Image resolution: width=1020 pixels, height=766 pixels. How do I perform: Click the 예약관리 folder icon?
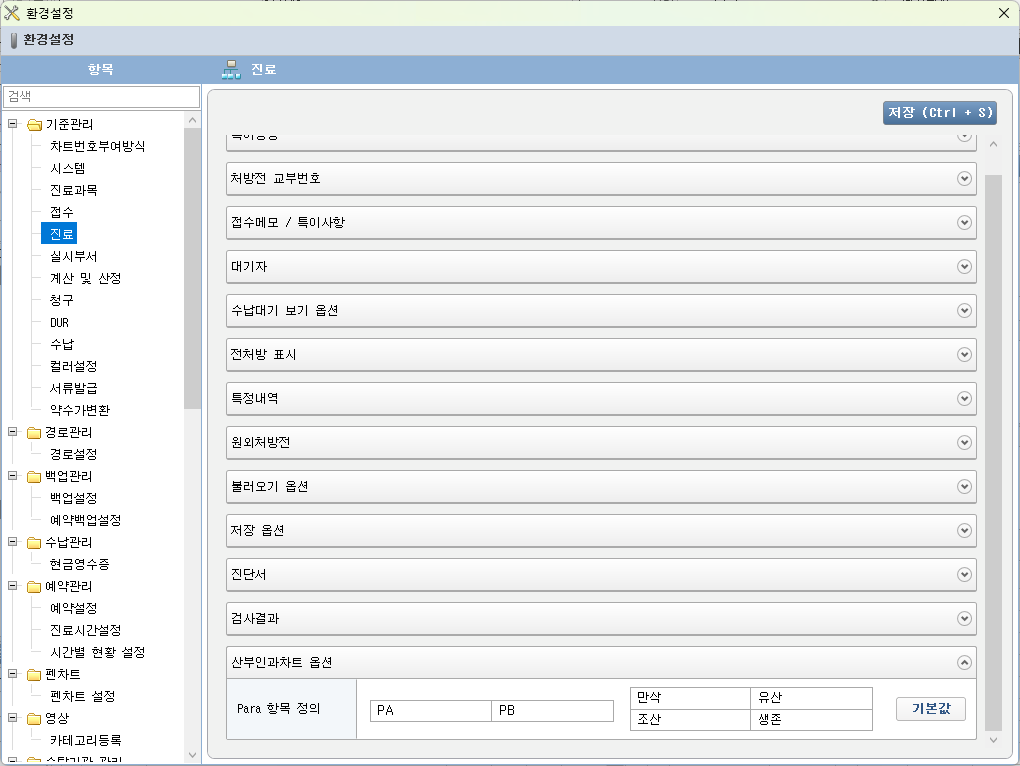coord(34,587)
